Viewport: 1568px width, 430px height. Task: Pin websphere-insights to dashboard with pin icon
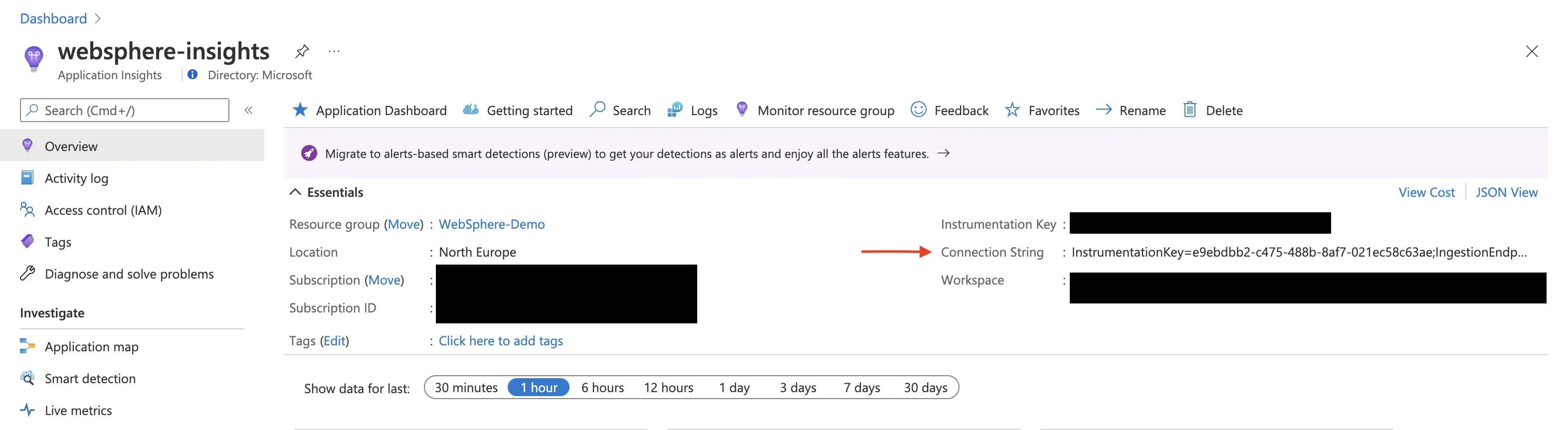[x=302, y=51]
